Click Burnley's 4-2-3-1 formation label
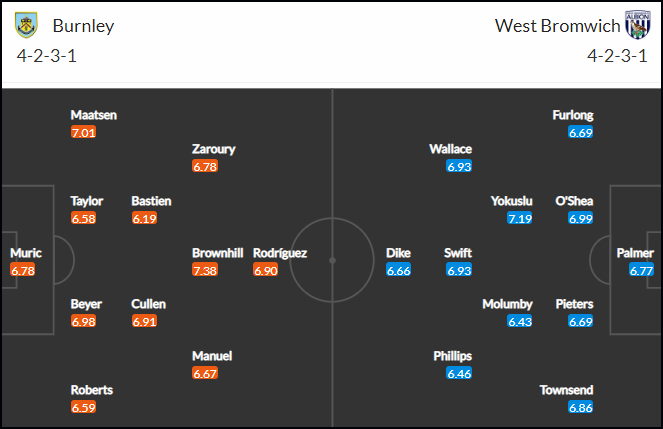This screenshot has width=663, height=429. [x=47, y=56]
